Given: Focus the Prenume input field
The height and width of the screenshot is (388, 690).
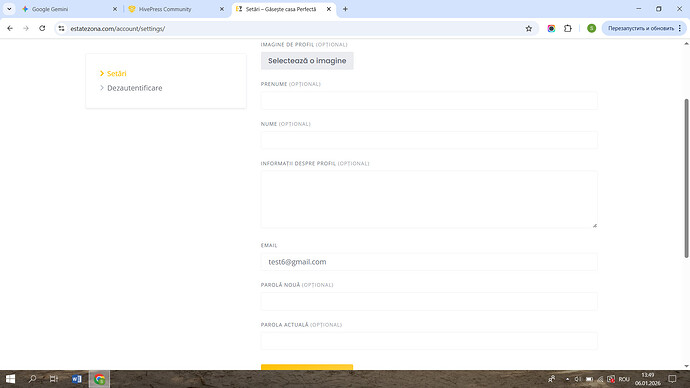Looking at the screenshot, I should pos(429,100).
